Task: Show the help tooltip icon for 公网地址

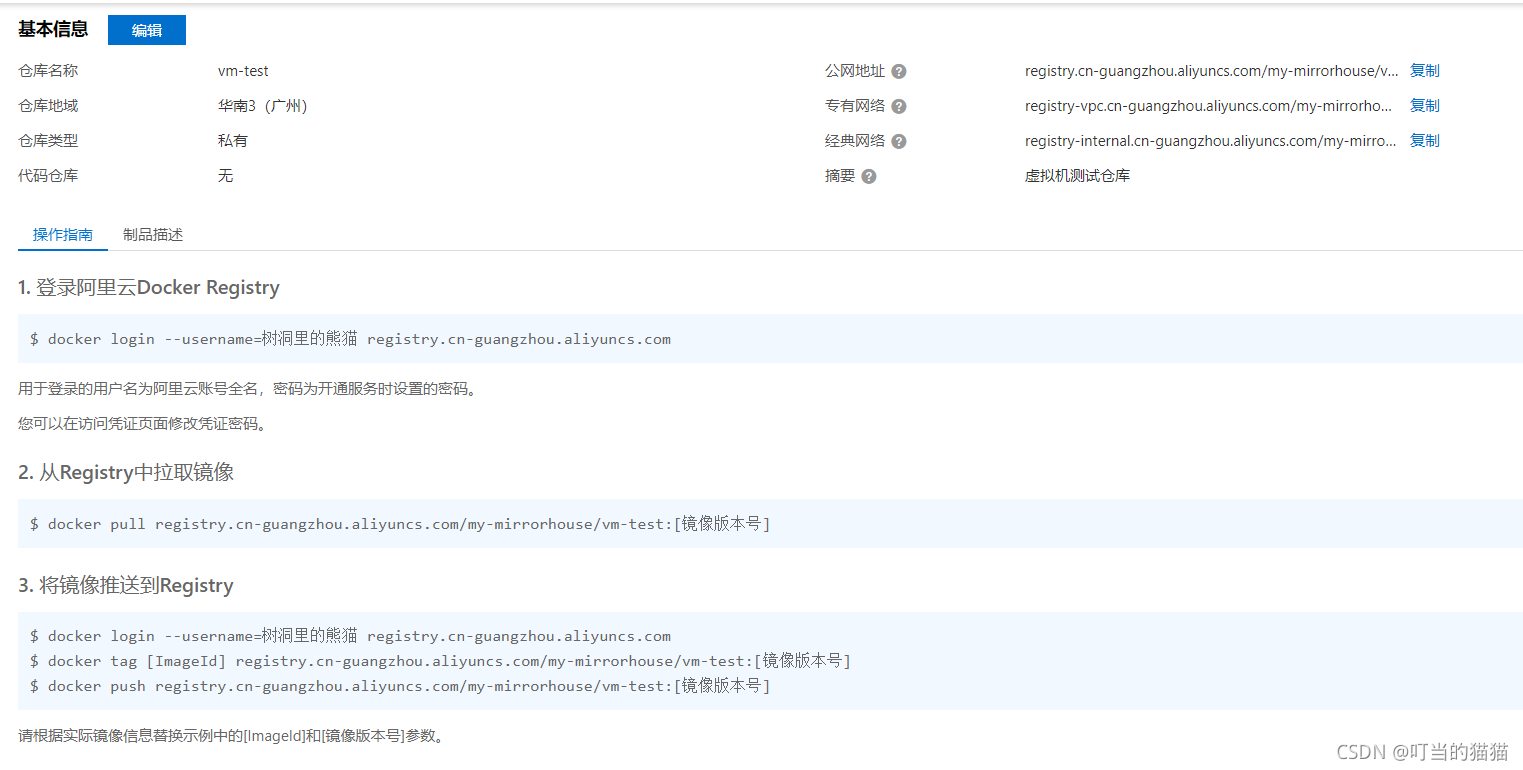Action: (x=899, y=71)
